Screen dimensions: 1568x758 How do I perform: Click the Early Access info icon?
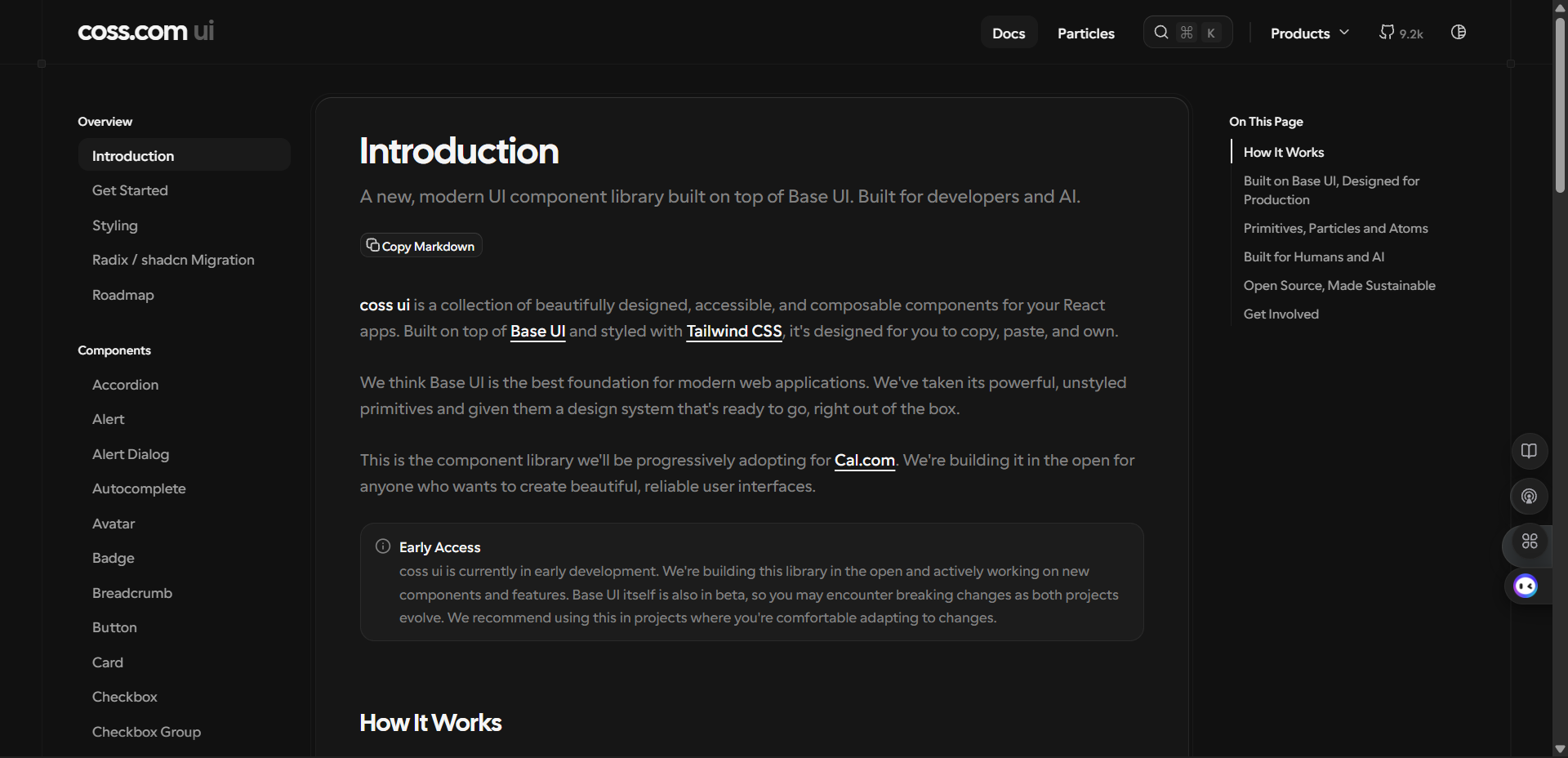pyautogui.click(x=382, y=546)
